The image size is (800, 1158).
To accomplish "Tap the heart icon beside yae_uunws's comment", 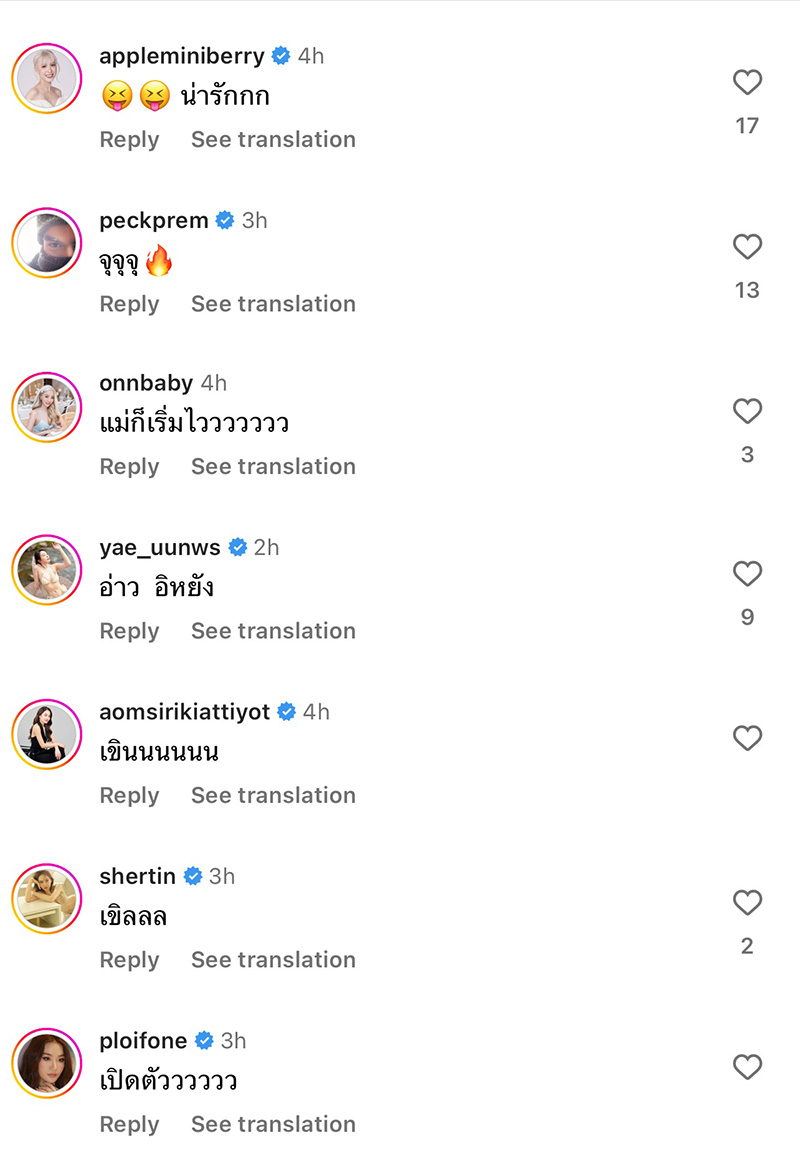I will [x=747, y=574].
